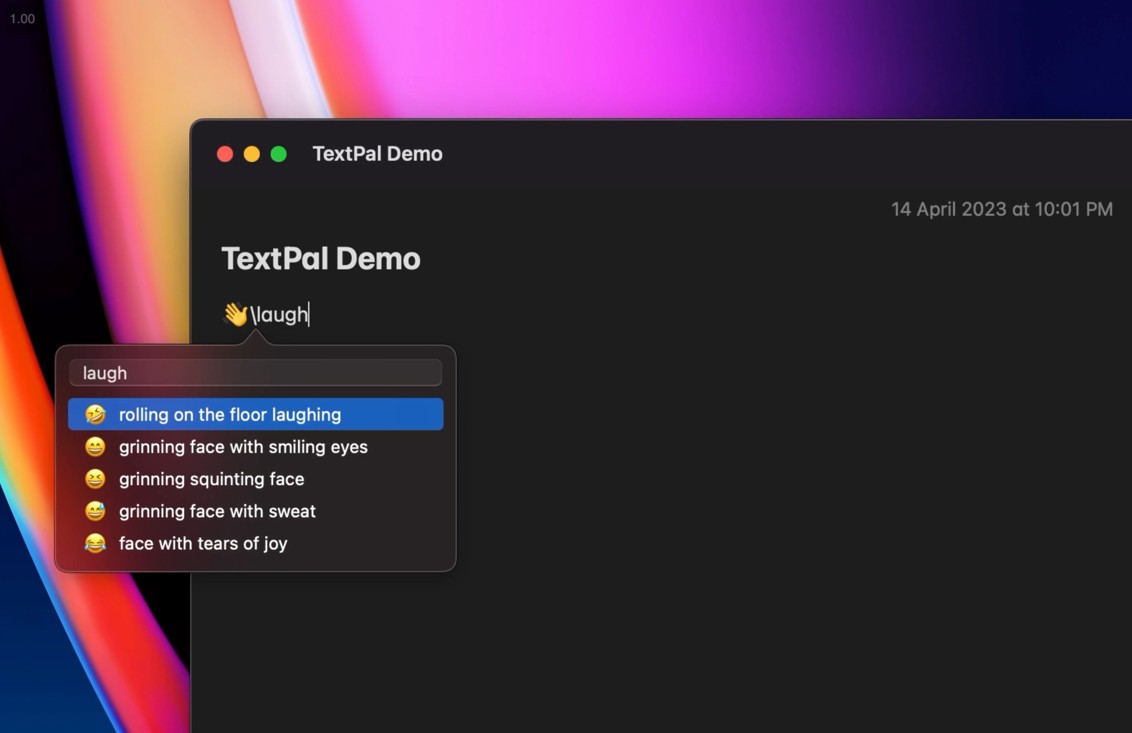Click the 14 April 2023 timestamp

(1002, 209)
